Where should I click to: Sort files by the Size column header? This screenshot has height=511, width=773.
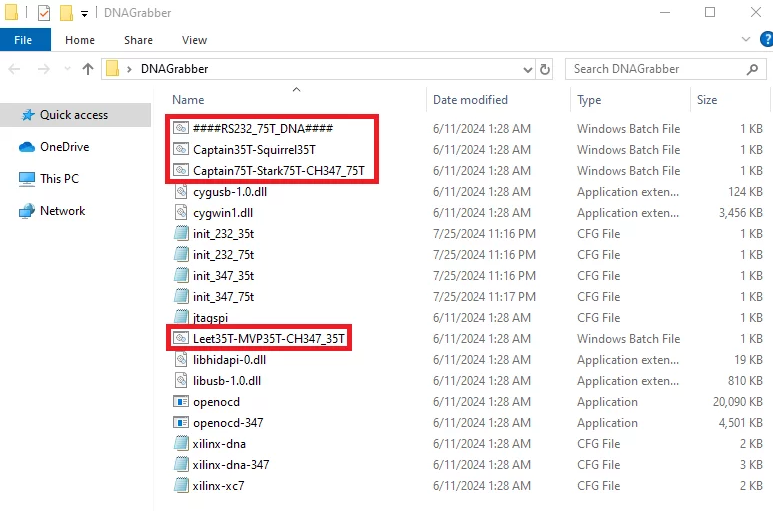click(707, 100)
